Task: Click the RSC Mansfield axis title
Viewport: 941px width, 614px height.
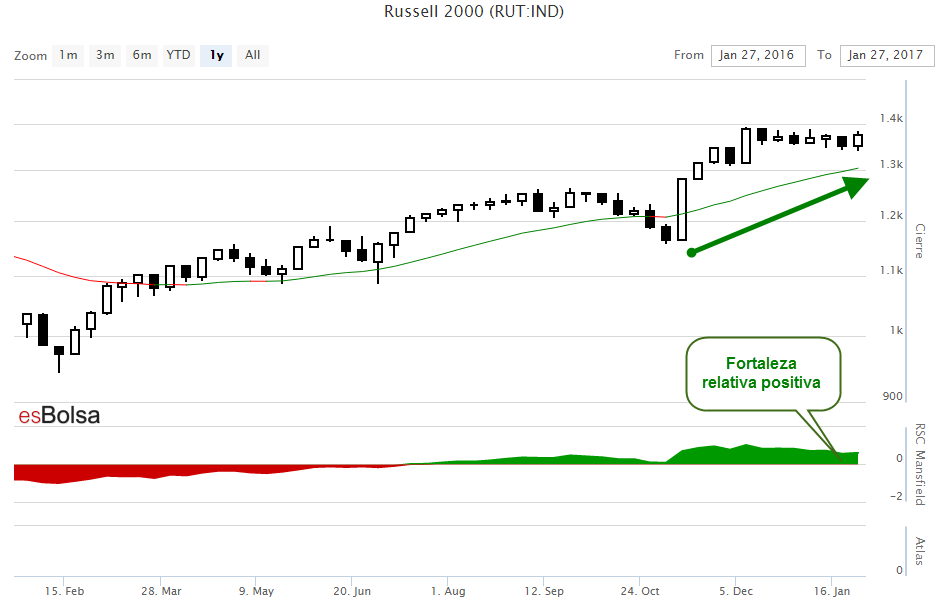Action: click(919, 465)
